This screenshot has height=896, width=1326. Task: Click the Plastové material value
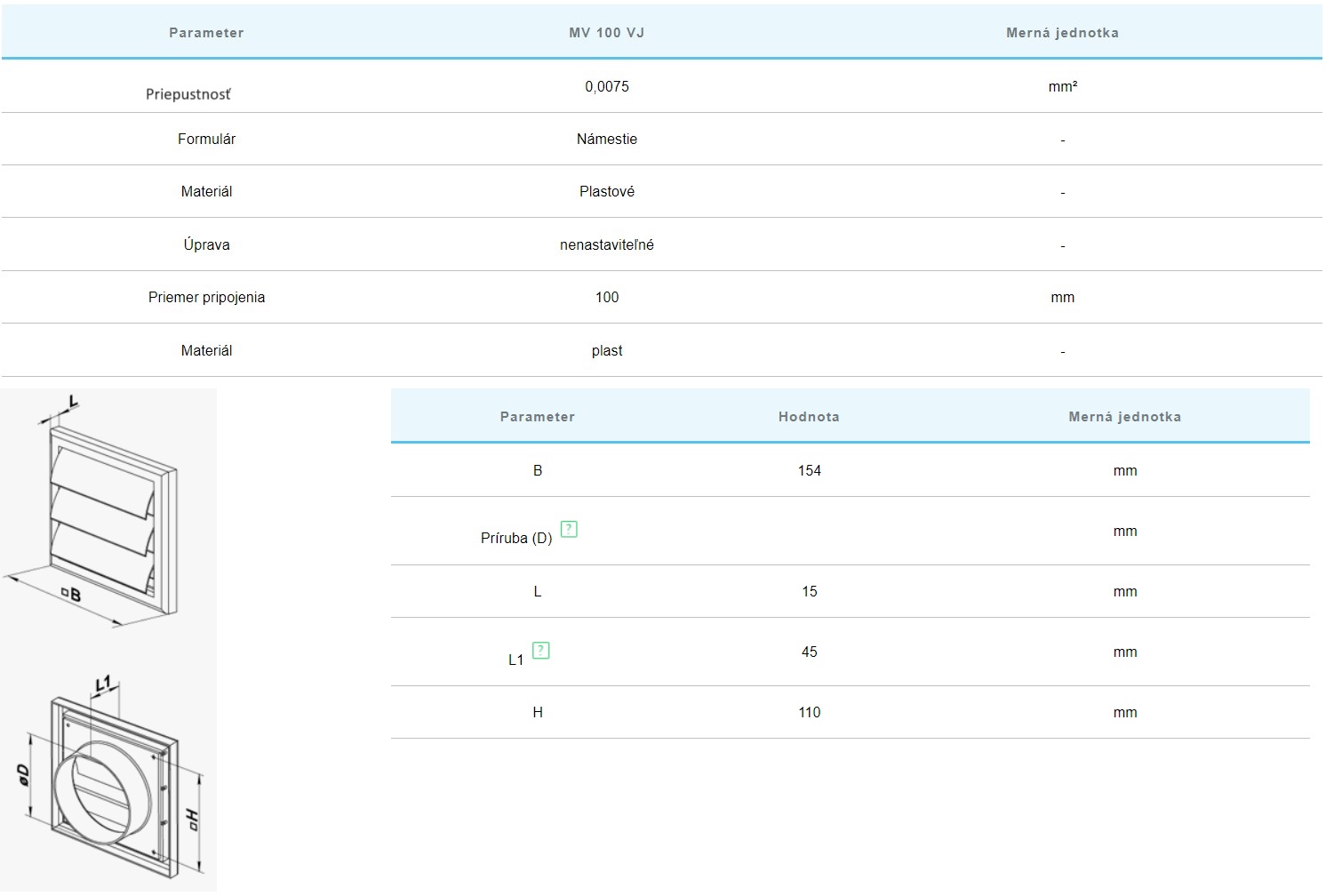click(x=606, y=191)
